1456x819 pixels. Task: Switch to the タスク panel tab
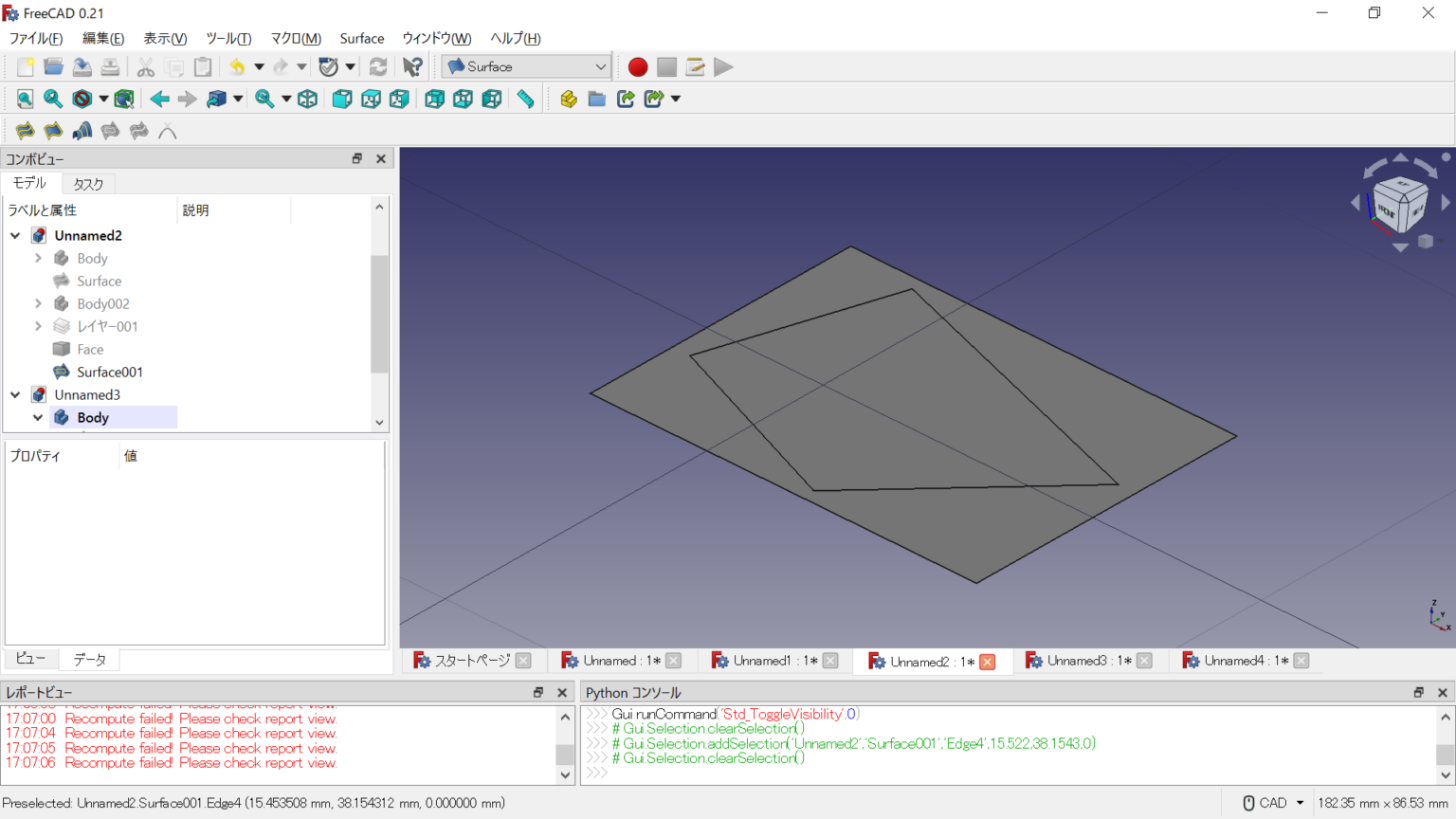[x=87, y=183]
